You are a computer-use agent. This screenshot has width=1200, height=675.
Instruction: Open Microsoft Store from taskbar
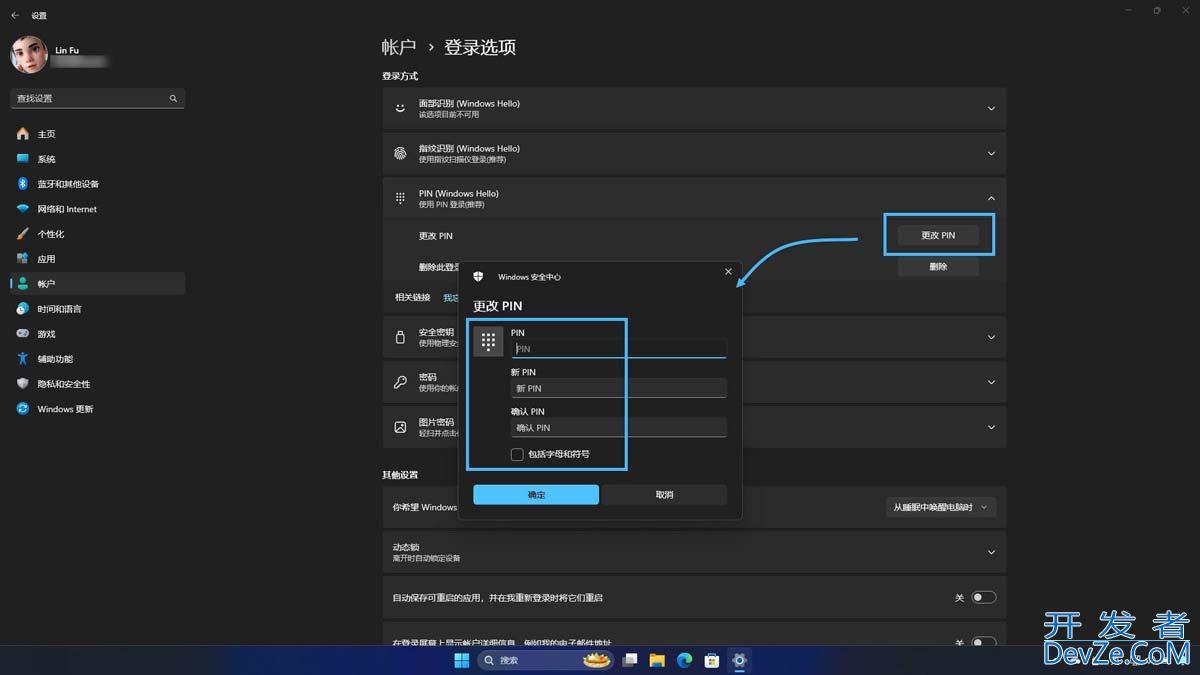(x=712, y=660)
